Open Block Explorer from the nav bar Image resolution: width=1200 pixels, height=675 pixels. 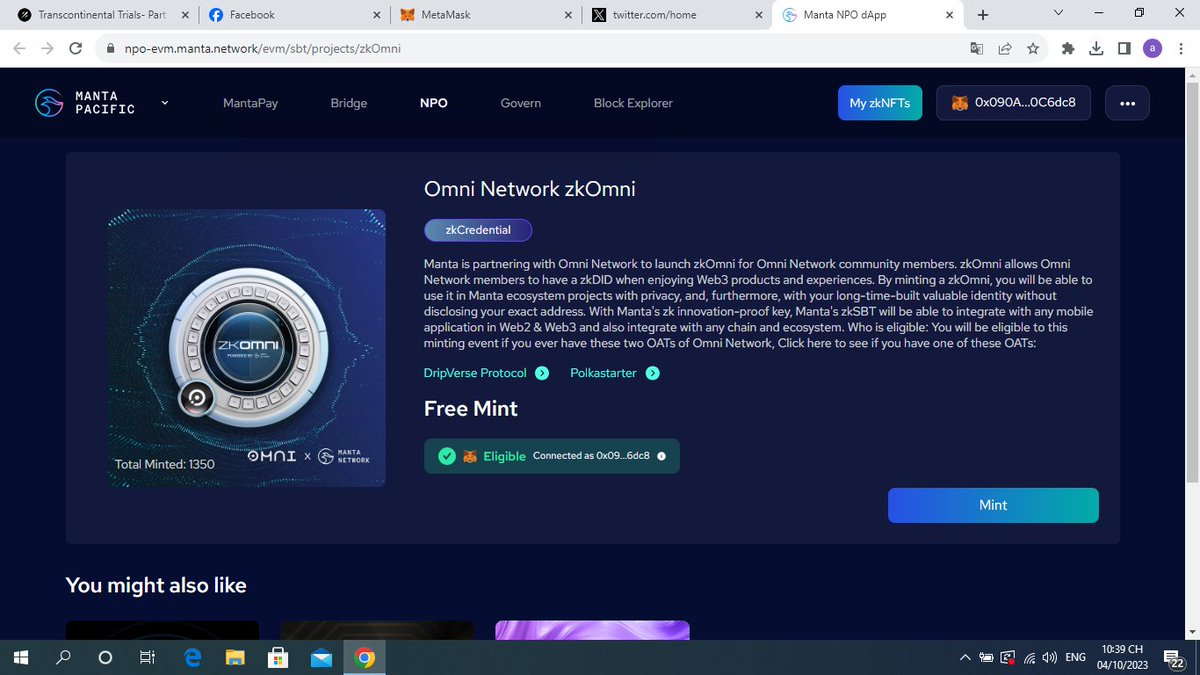tap(633, 103)
